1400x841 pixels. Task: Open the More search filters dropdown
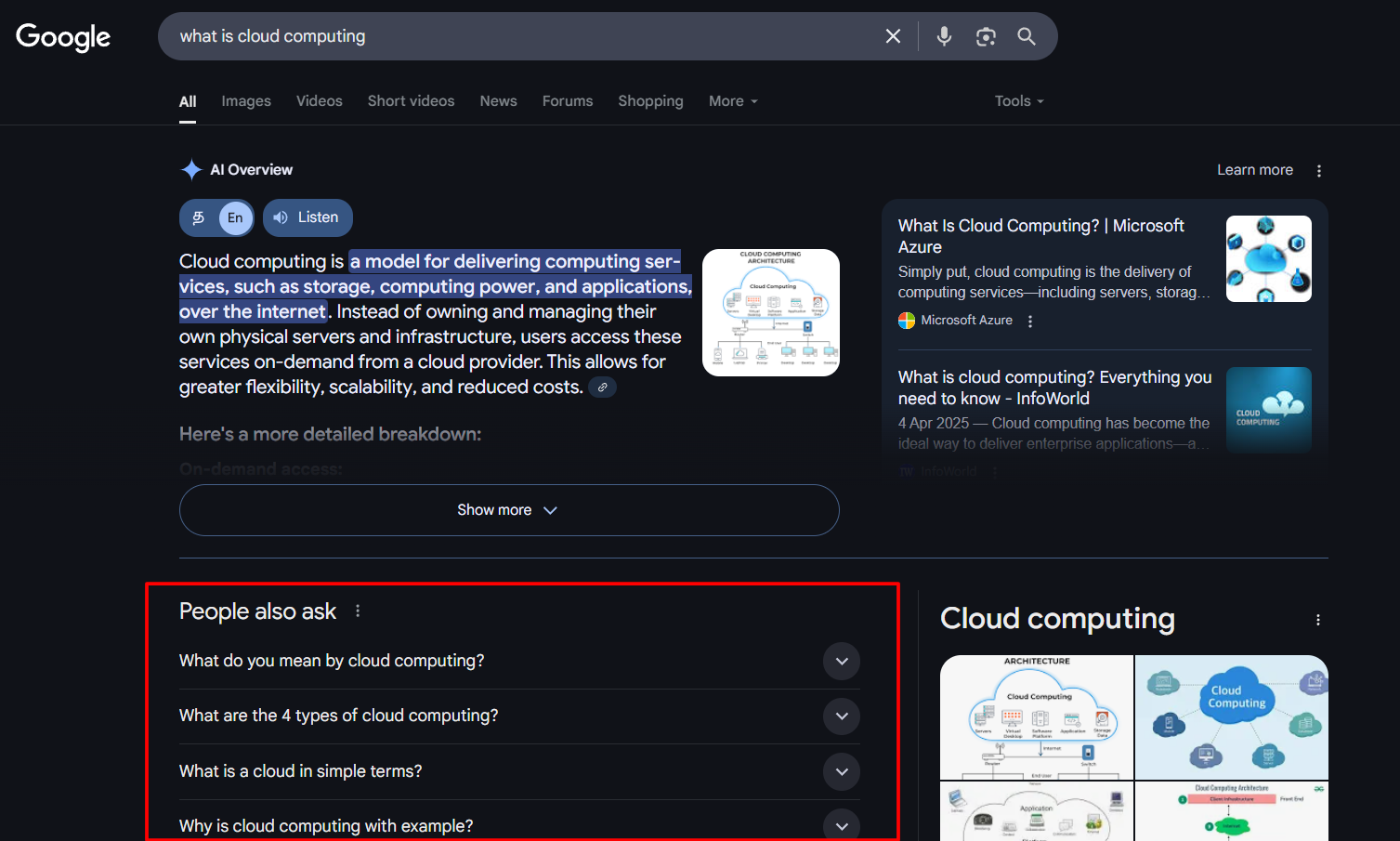pyautogui.click(x=733, y=101)
